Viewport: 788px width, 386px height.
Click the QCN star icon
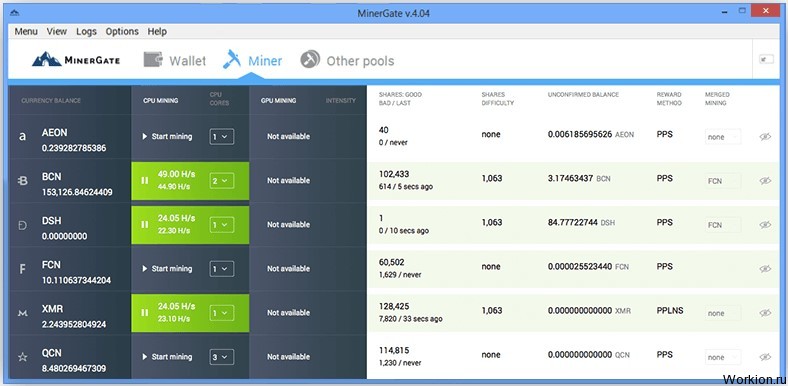[x=23, y=357]
